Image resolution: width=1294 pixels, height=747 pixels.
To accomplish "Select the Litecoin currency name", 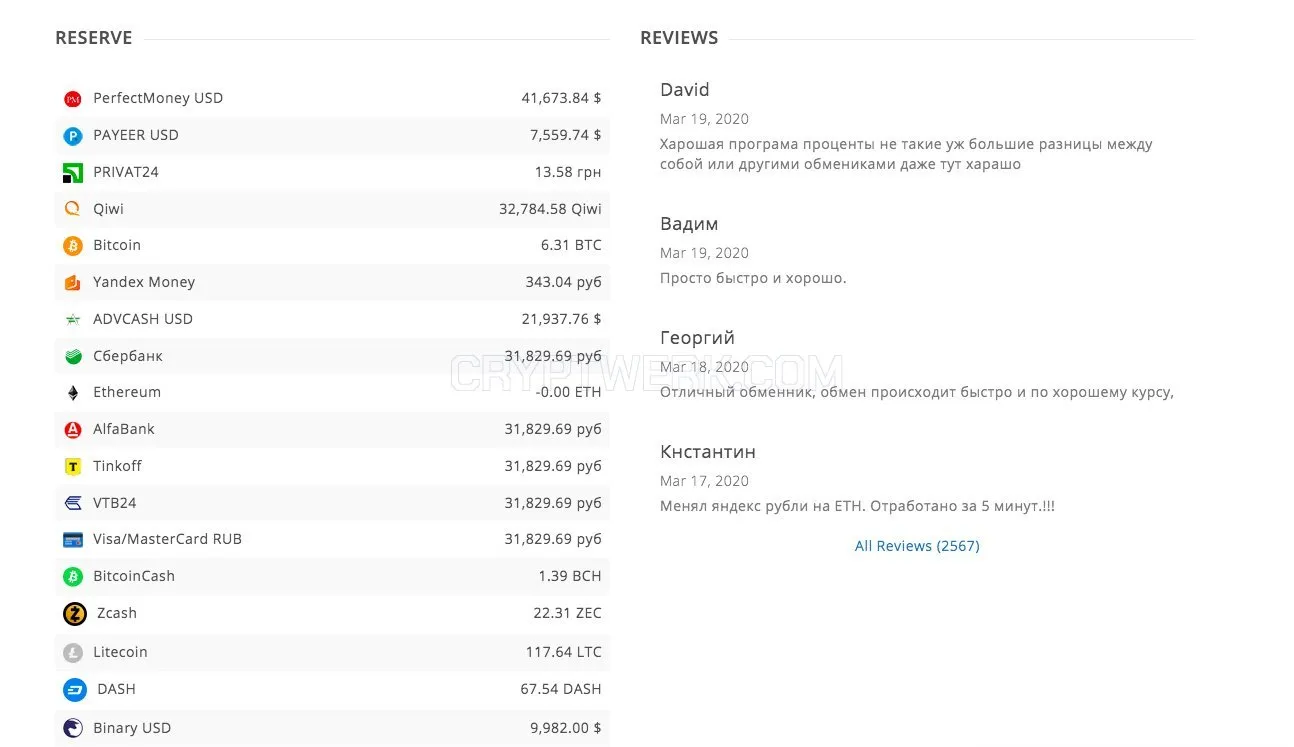I will (x=120, y=652).
